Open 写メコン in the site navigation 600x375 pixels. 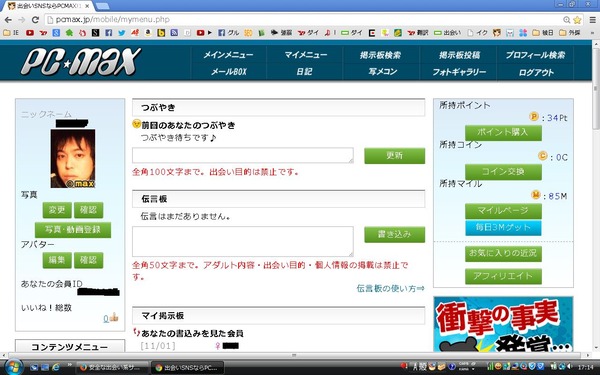click(383, 72)
